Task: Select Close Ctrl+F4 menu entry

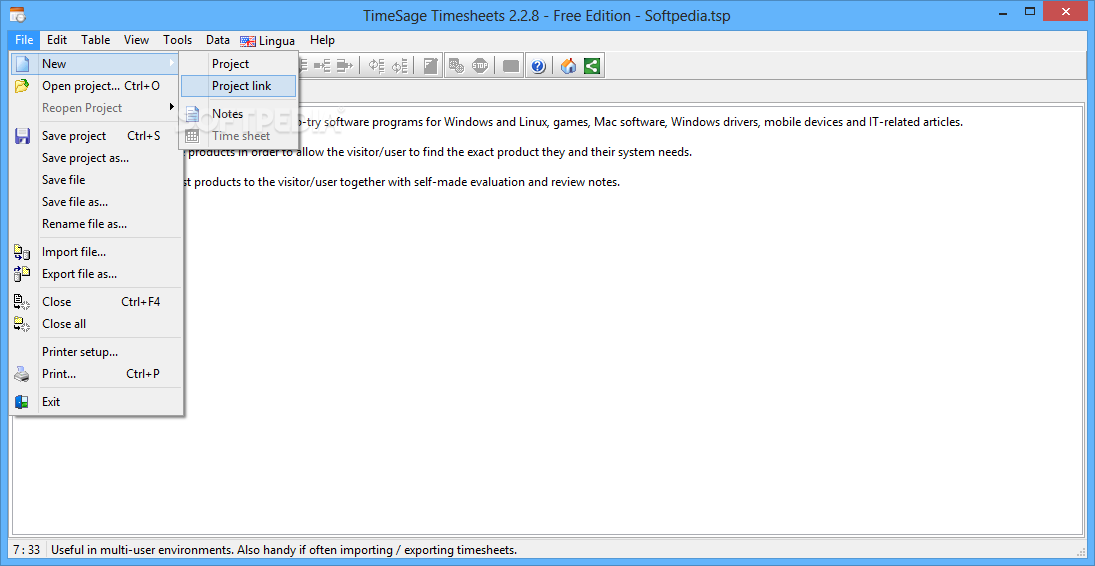Action: 96,302
